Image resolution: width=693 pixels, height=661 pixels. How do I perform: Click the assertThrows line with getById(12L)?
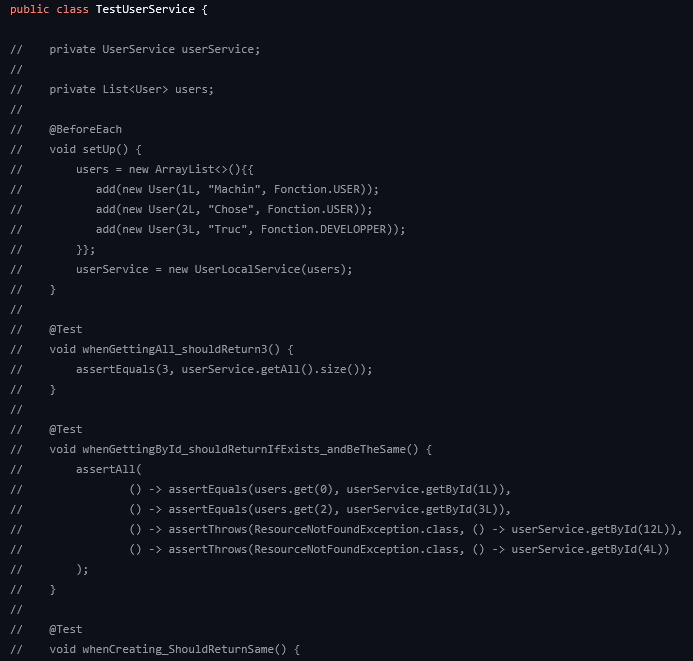(x=405, y=529)
